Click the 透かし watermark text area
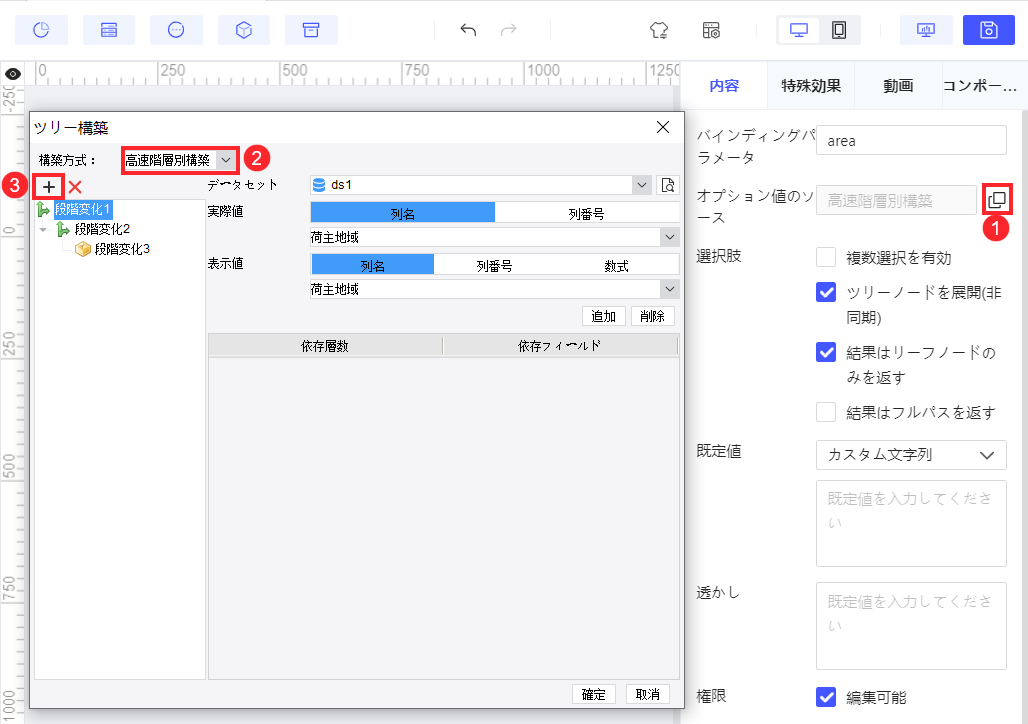1028x724 pixels. pos(911,626)
